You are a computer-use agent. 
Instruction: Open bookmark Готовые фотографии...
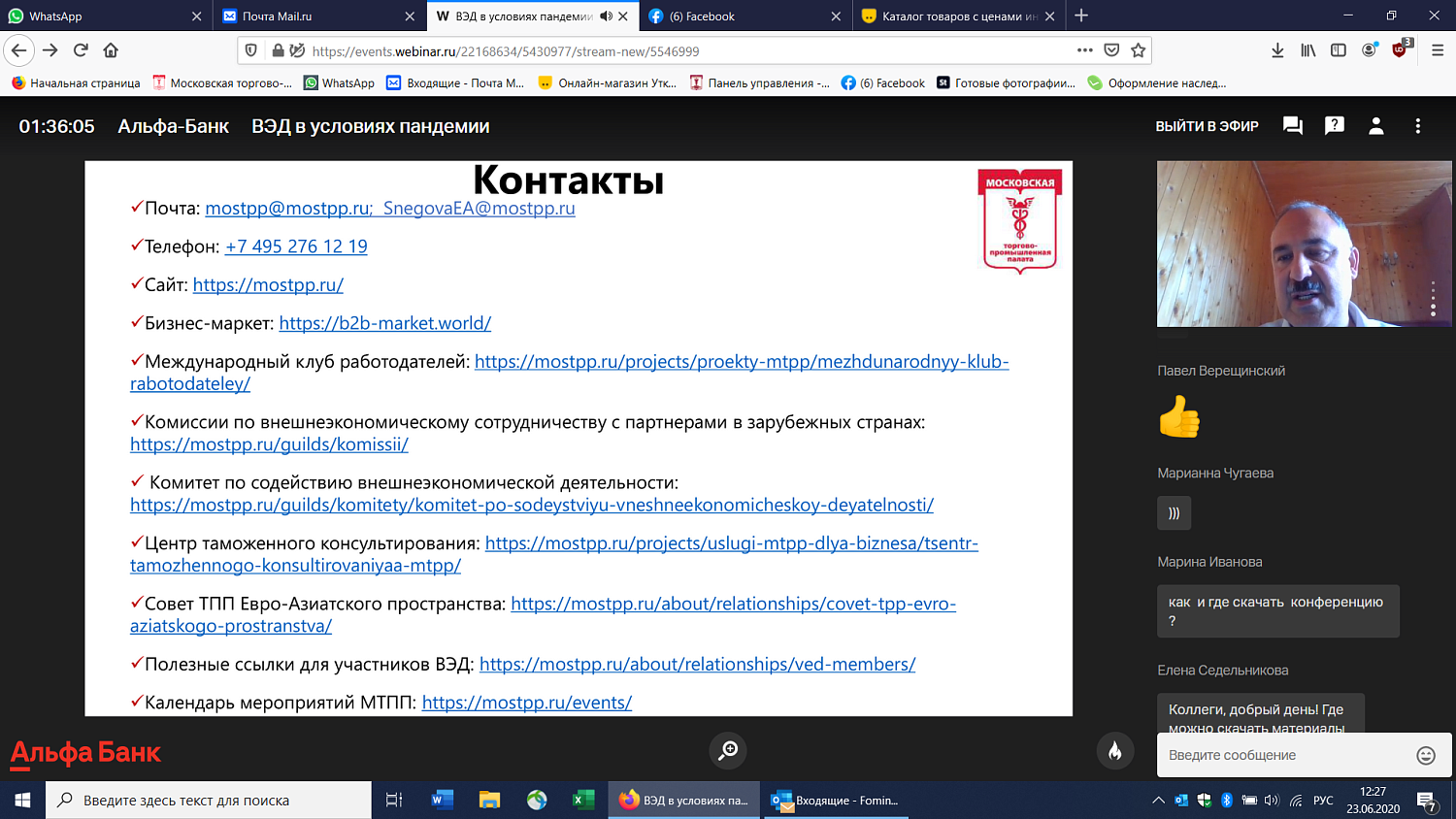[1006, 83]
